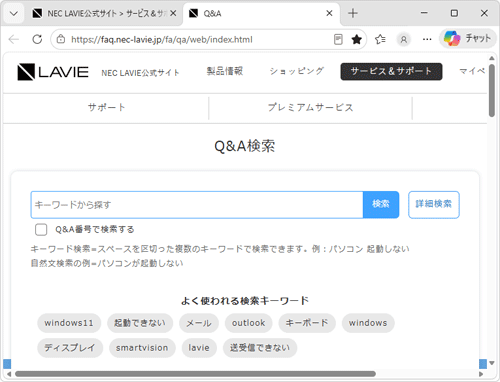The height and width of the screenshot is (382, 500).
Task: Select the windows11 keyword tag
Action: coord(69,323)
